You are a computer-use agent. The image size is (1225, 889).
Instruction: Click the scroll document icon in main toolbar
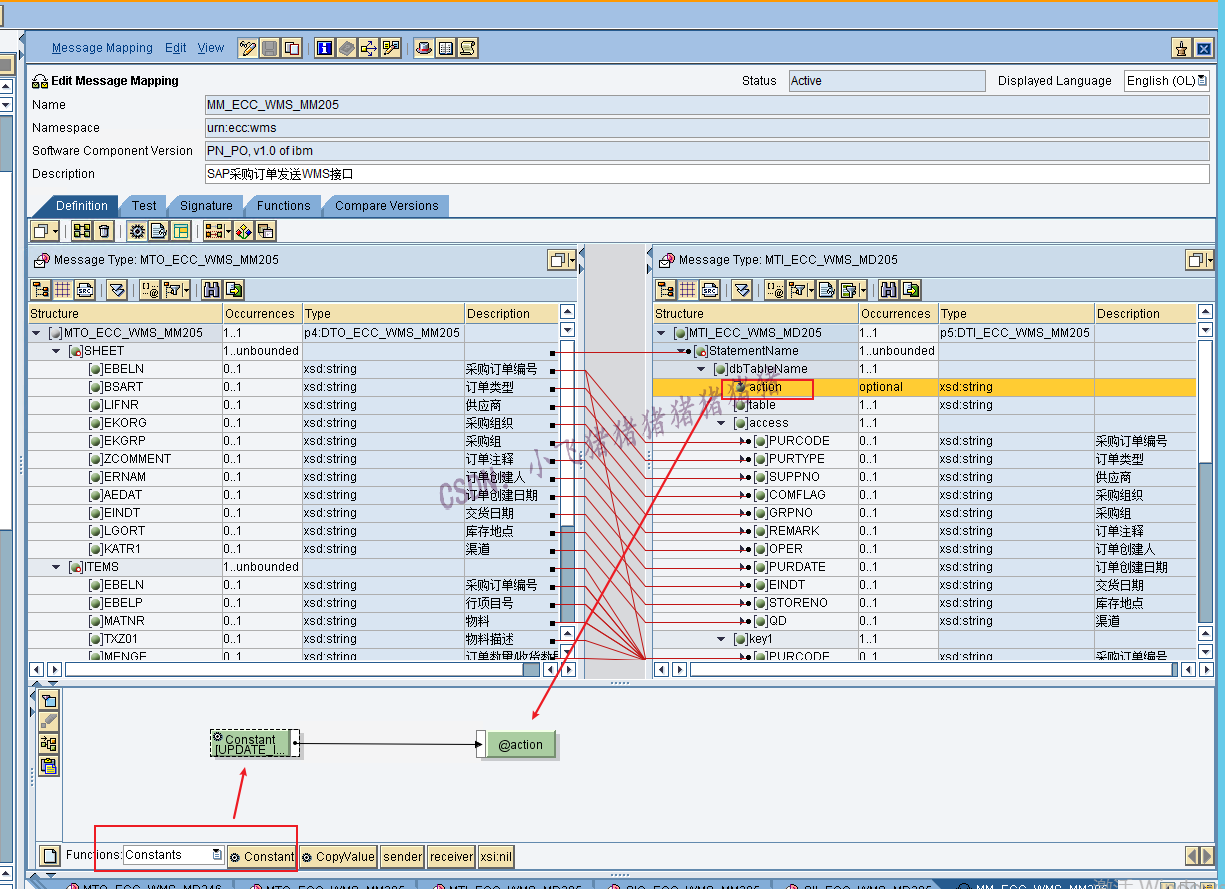tap(467, 48)
